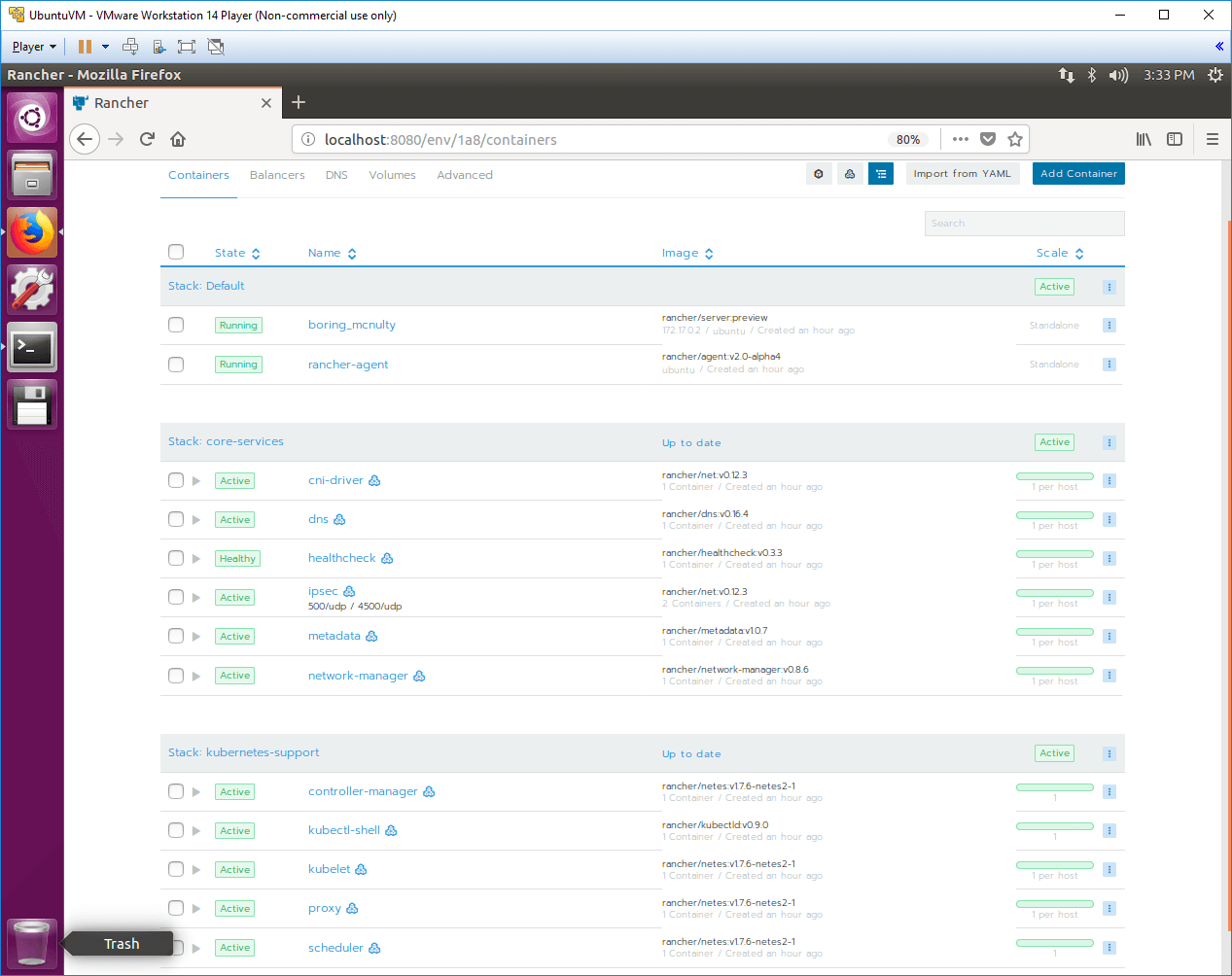Select the dns checkbox

click(x=176, y=519)
